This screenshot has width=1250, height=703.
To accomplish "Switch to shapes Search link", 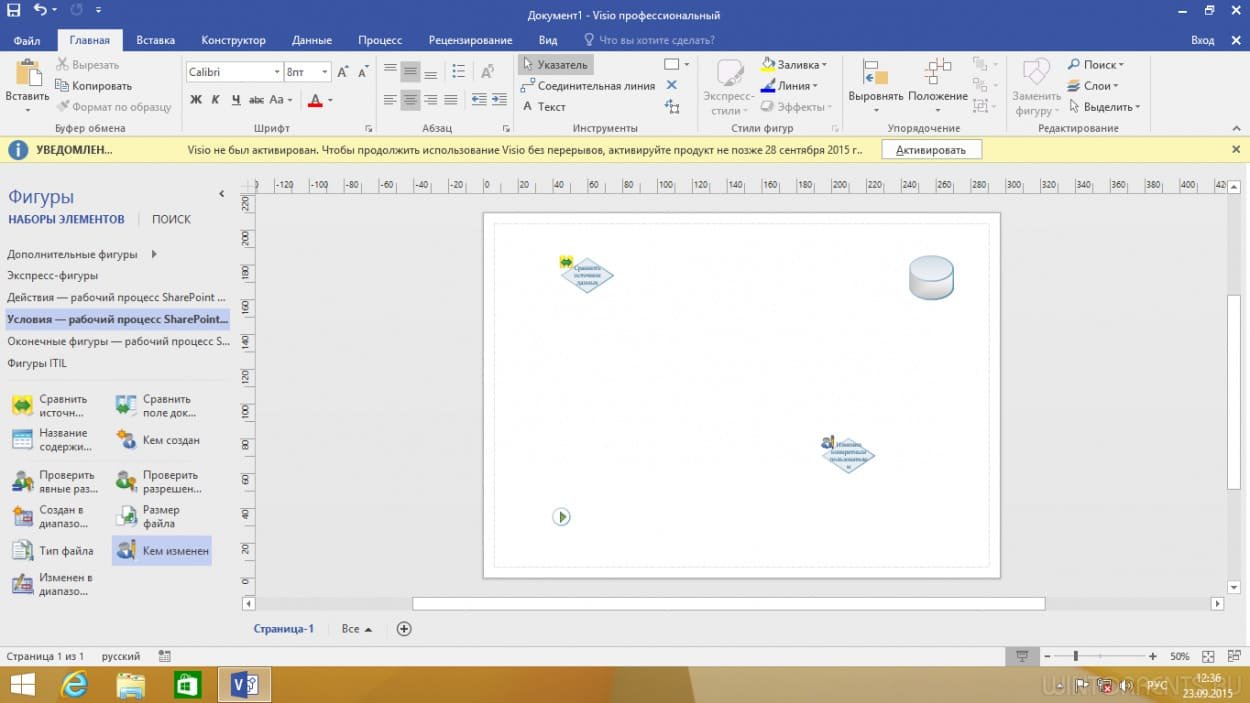I will click(171, 219).
